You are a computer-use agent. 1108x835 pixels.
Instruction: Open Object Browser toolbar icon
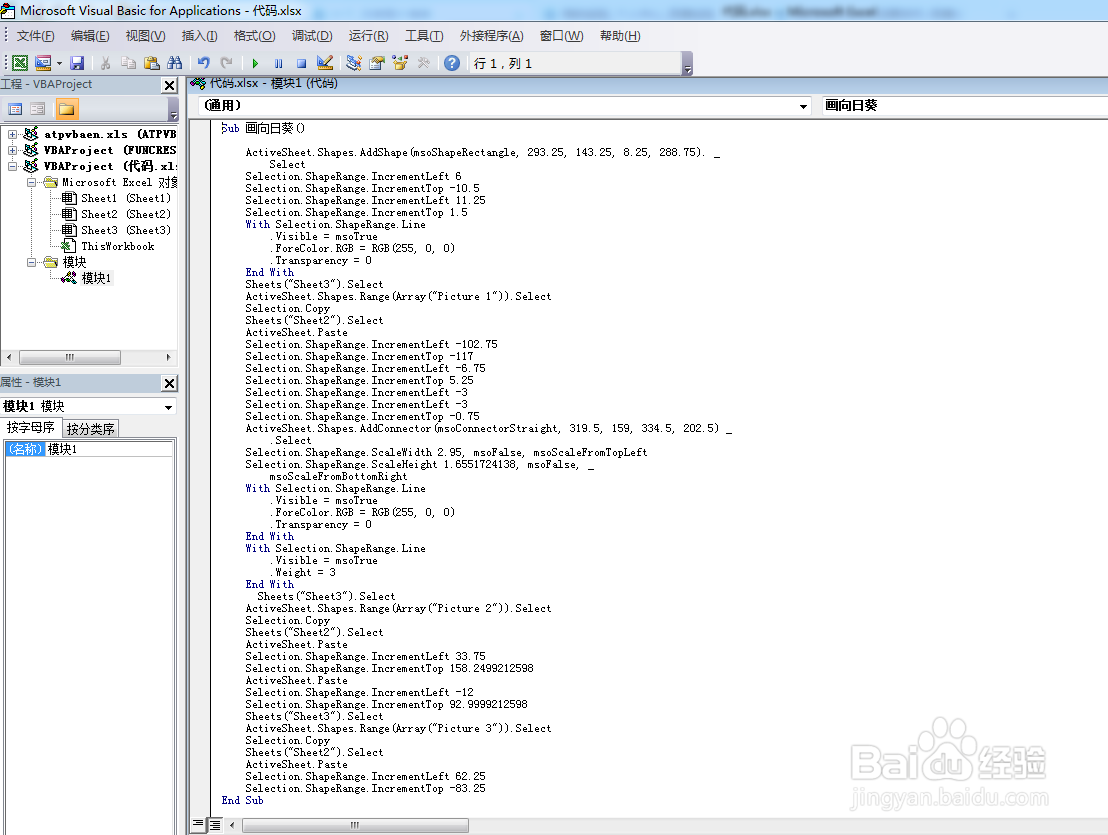coord(400,63)
